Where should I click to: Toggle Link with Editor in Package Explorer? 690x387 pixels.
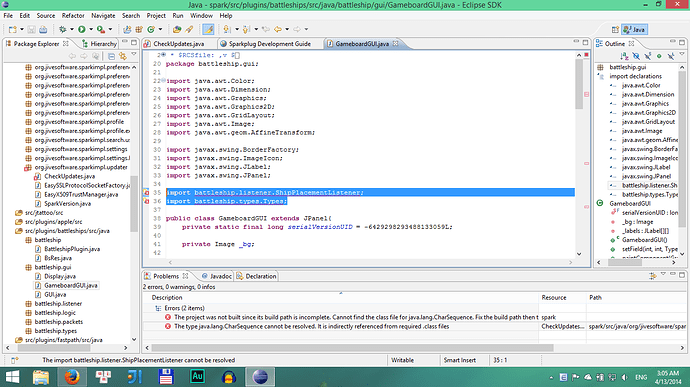(x=123, y=56)
